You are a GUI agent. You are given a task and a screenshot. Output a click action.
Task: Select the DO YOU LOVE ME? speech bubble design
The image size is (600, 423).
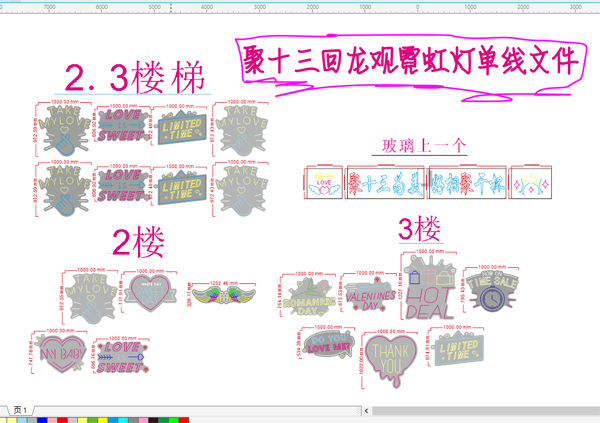point(328,343)
